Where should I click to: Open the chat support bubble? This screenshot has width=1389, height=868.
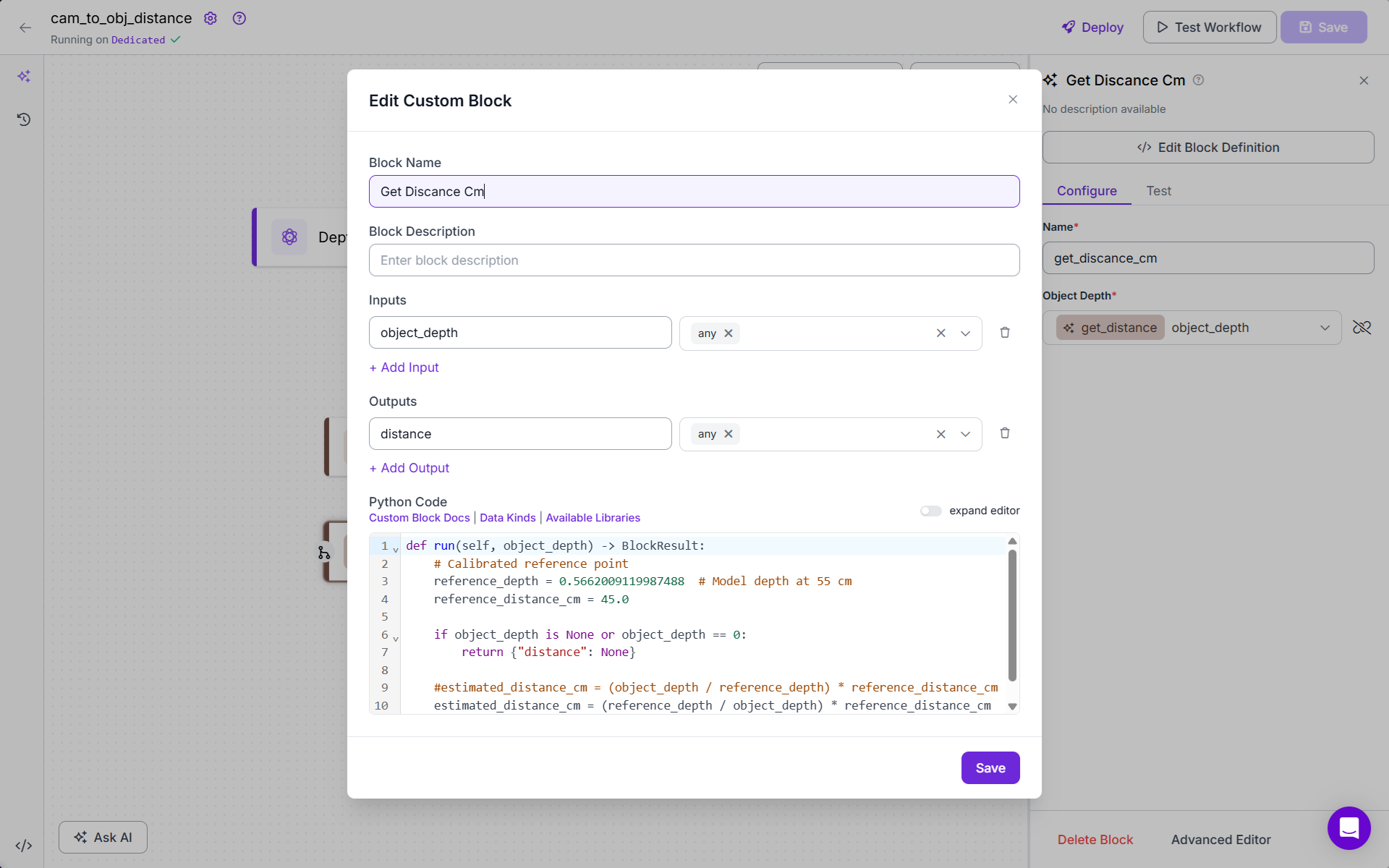click(1348, 827)
